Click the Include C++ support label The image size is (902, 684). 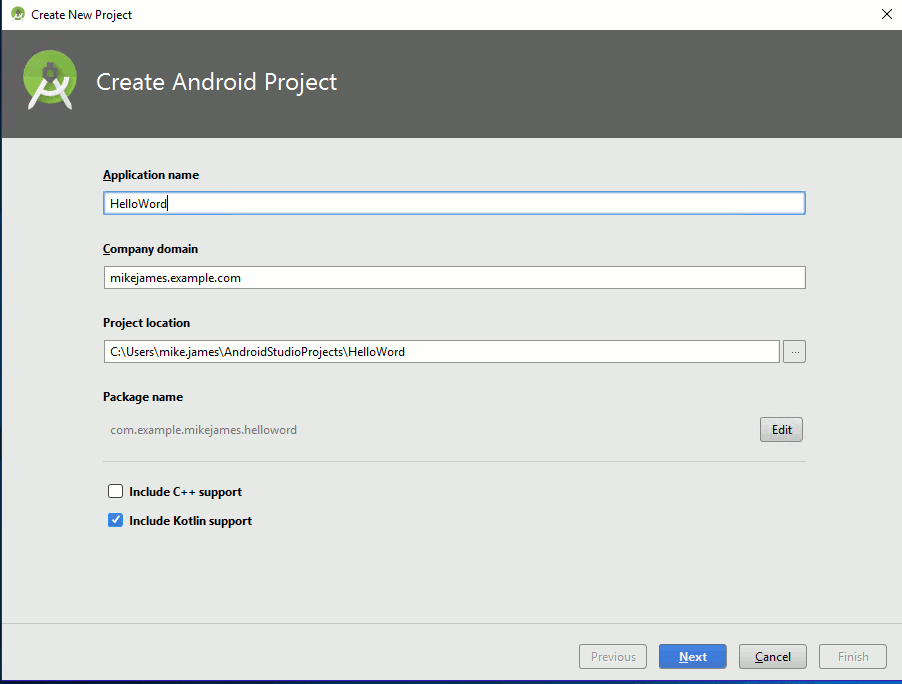(185, 492)
